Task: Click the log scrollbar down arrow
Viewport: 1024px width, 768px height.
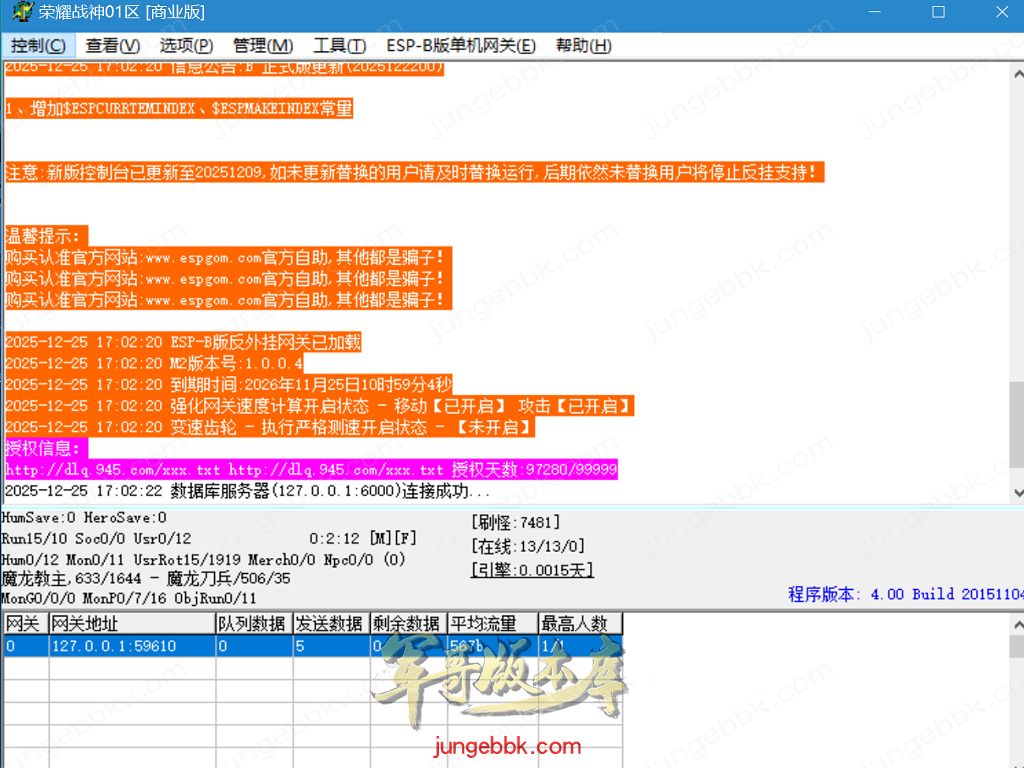Action: [x=1015, y=492]
